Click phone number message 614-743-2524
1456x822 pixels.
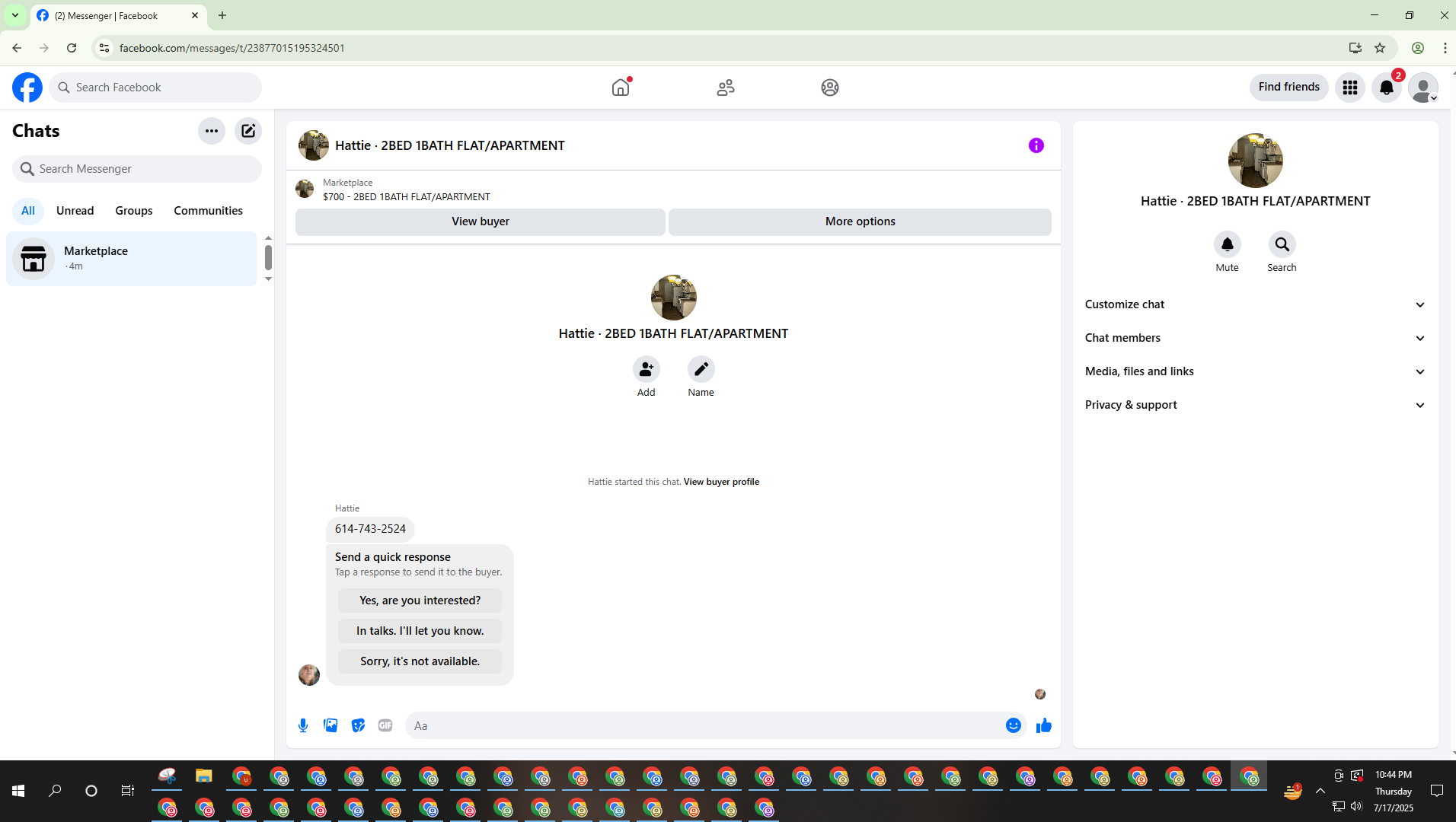click(x=370, y=529)
